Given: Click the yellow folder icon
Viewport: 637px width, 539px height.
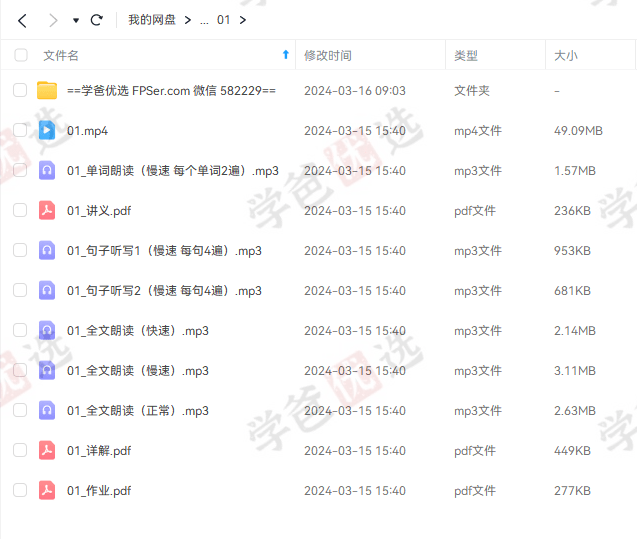Looking at the screenshot, I should coord(47,90).
